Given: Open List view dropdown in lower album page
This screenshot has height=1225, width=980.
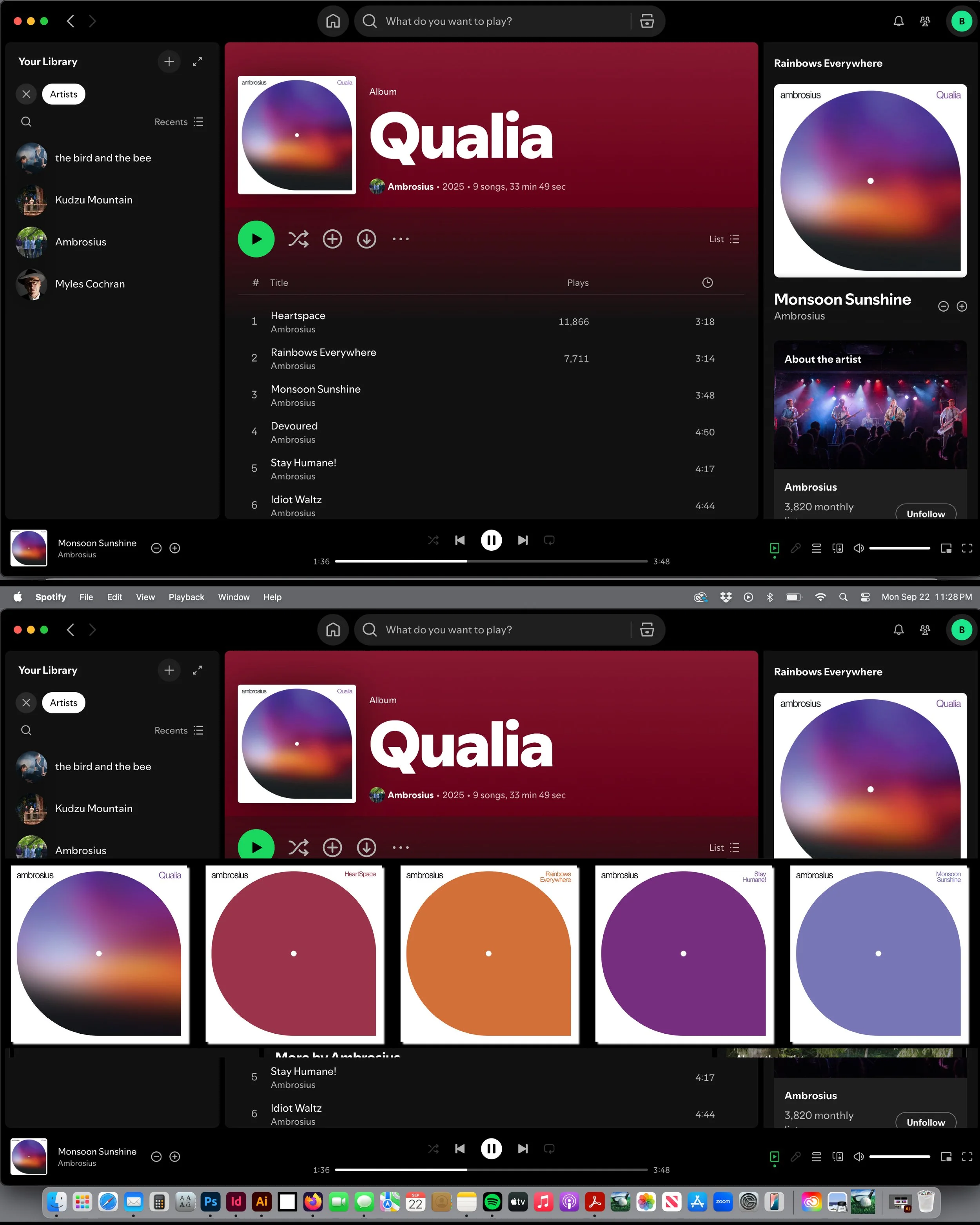Looking at the screenshot, I should pyautogui.click(x=724, y=848).
